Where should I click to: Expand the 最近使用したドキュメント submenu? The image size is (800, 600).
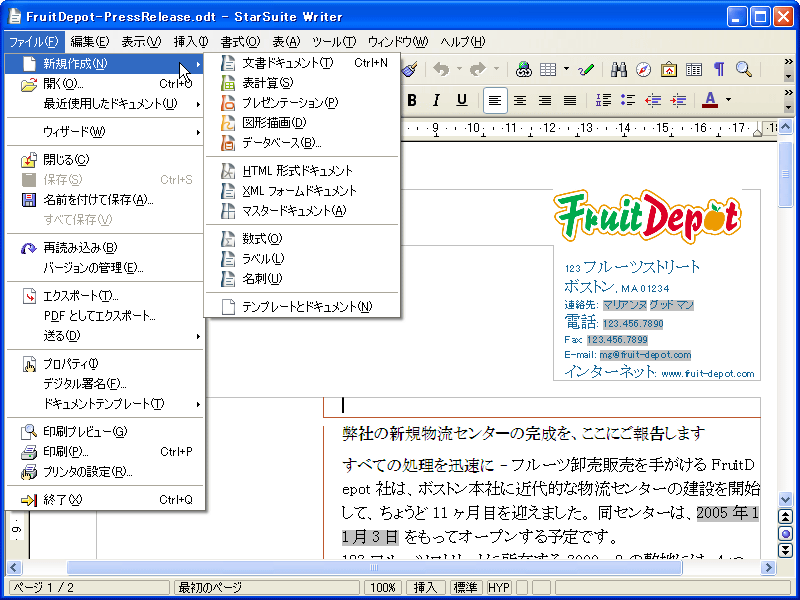[105, 104]
